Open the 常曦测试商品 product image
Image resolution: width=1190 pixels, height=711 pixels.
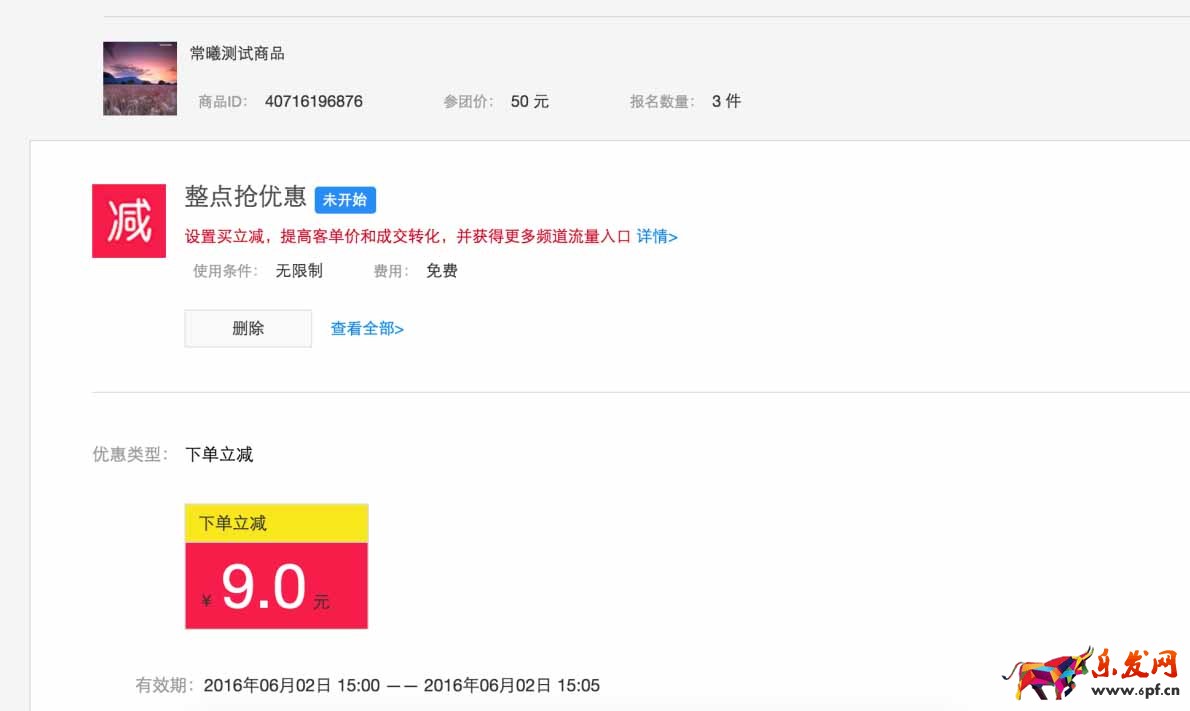[139, 78]
